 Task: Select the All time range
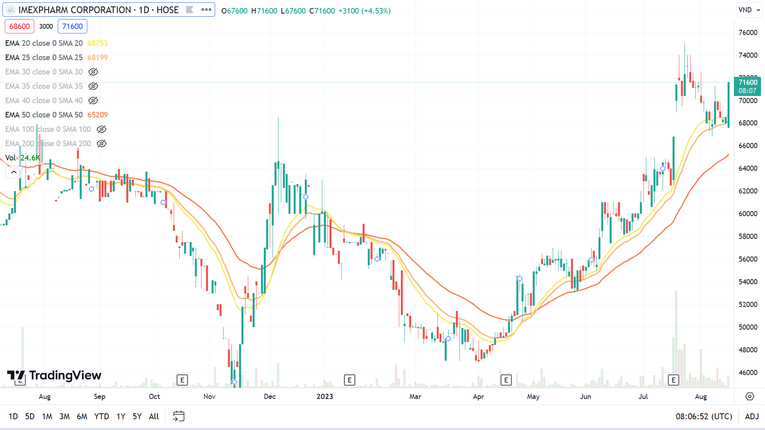tap(154, 416)
